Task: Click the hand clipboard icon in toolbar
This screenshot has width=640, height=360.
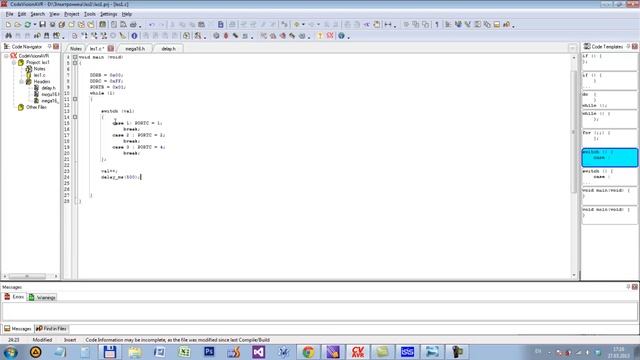Action: pyautogui.click(x=377, y=25)
